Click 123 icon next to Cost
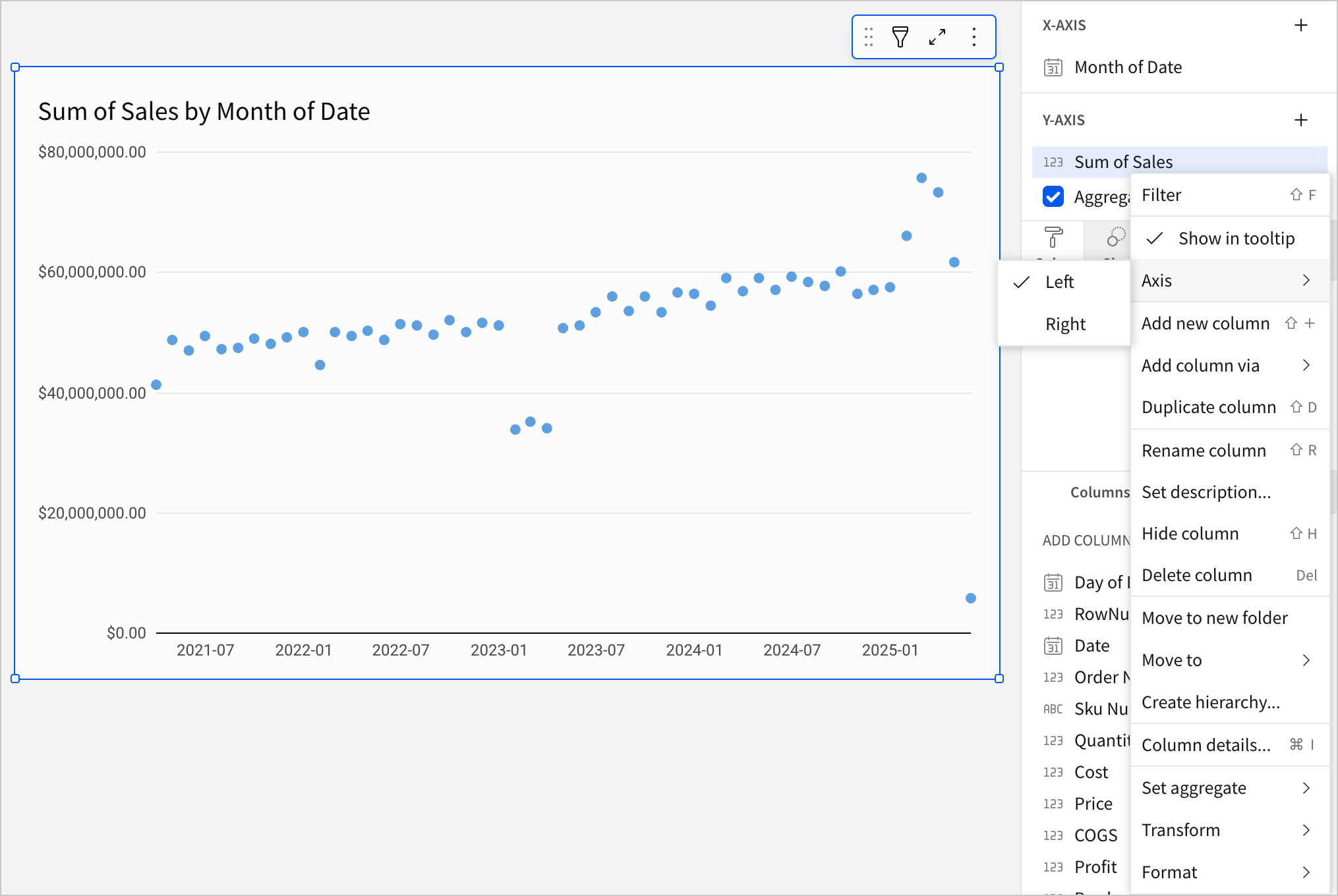This screenshot has height=896, width=1338. [1053, 772]
